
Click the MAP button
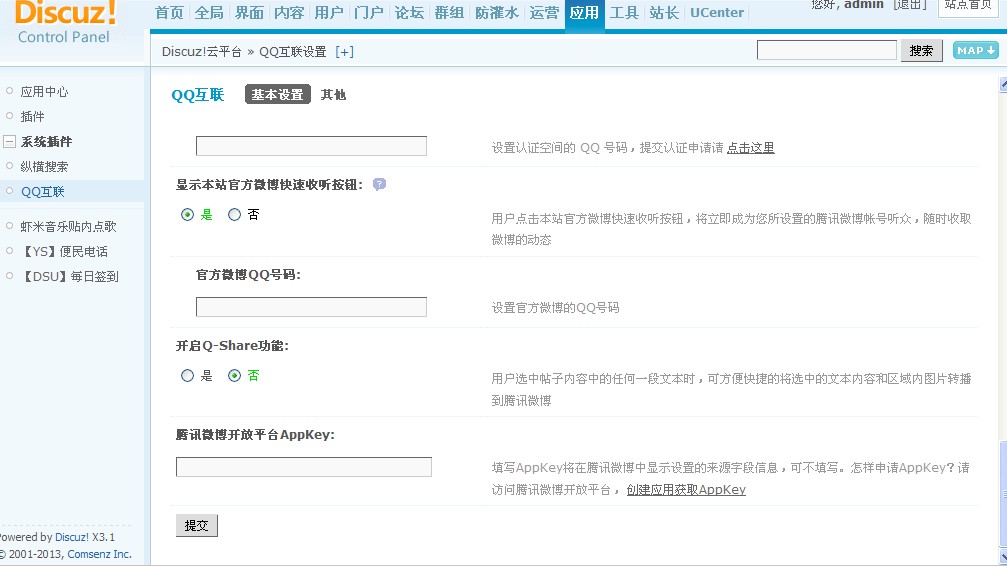(976, 50)
